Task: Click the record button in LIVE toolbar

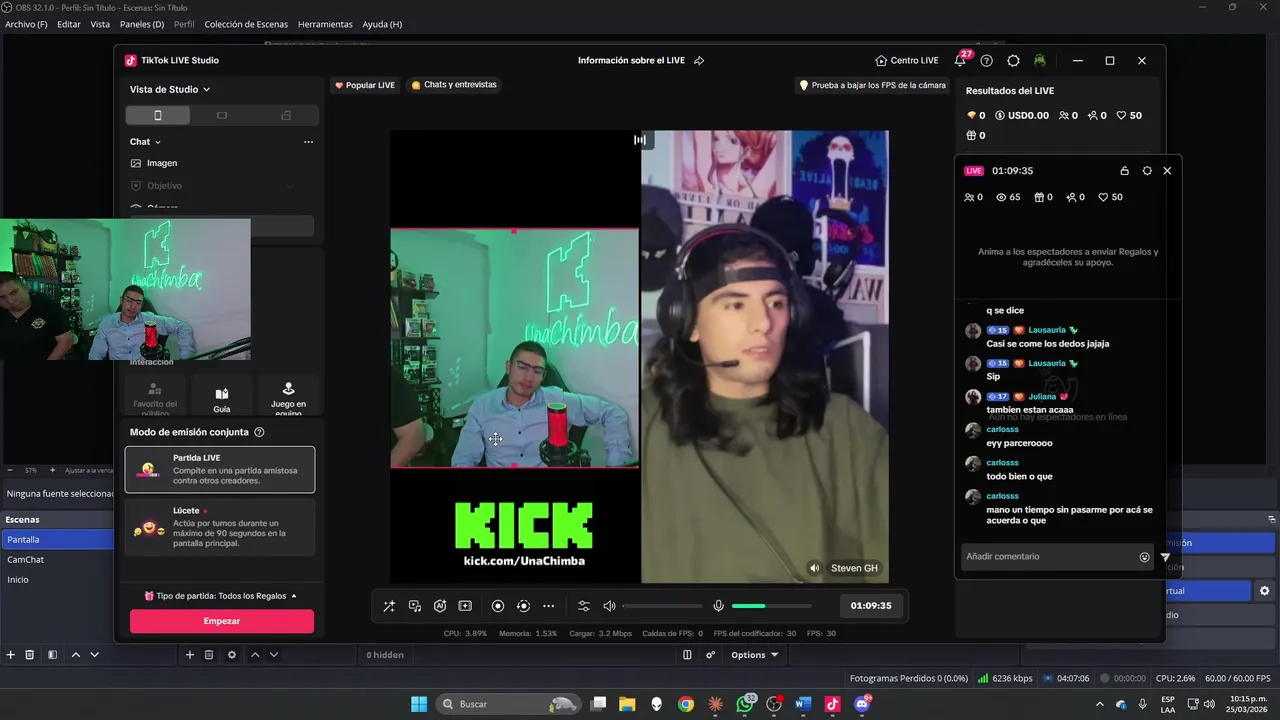Action: [x=498, y=606]
